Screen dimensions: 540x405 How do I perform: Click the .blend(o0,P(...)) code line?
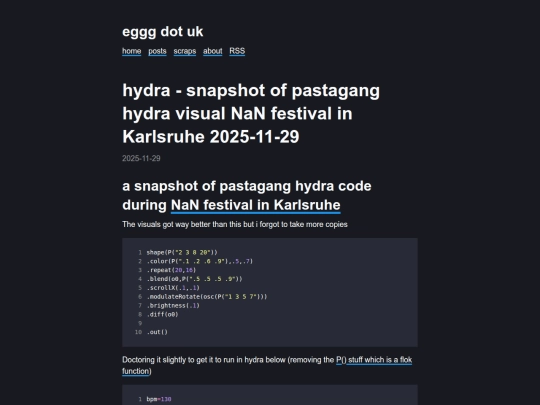click(195, 279)
